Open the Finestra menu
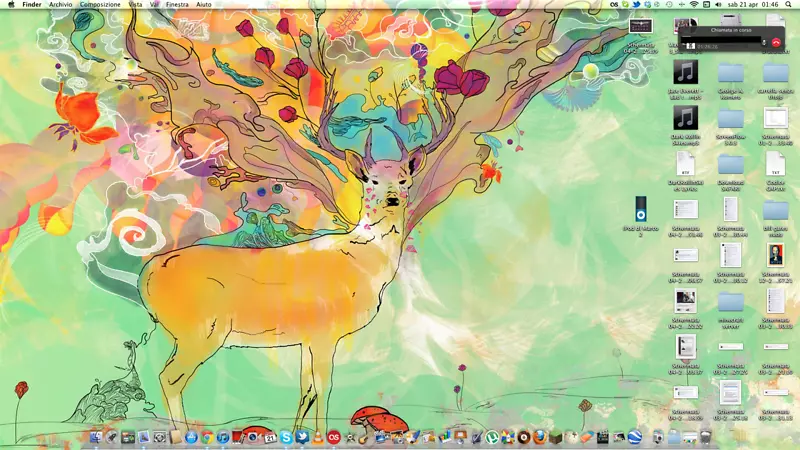800x450 pixels. click(177, 5)
